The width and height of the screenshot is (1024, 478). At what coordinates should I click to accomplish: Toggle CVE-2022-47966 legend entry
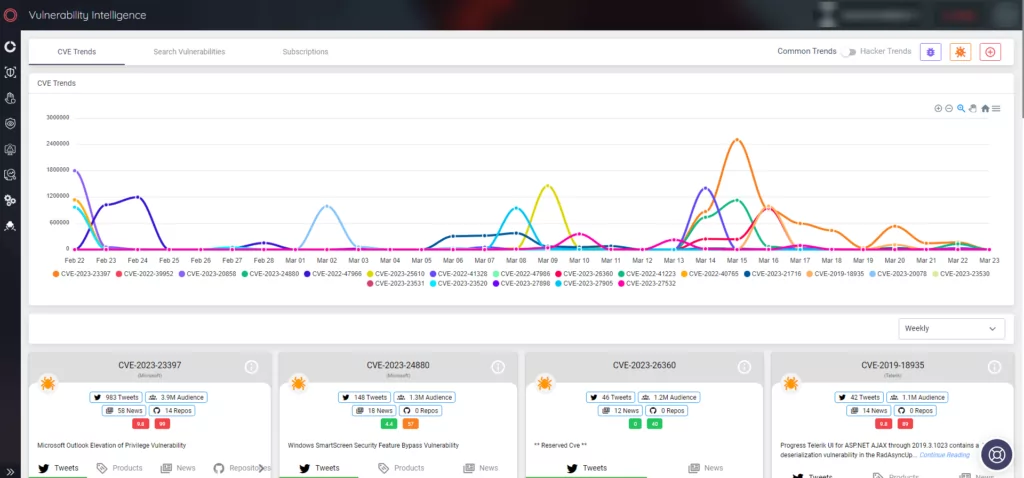pyautogui.click(x=335, y=274)
